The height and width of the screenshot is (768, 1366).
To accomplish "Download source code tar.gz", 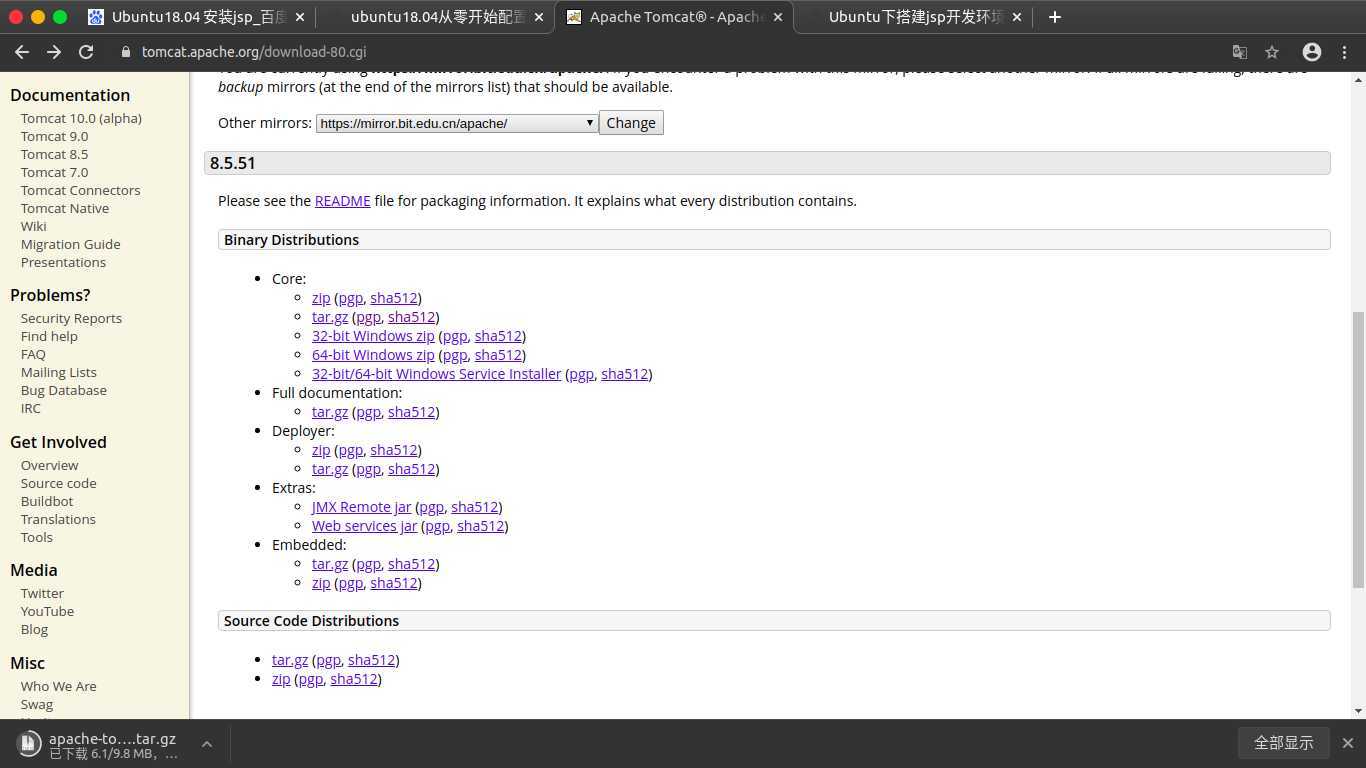I will pyautogui.click(x=290, y=660).
